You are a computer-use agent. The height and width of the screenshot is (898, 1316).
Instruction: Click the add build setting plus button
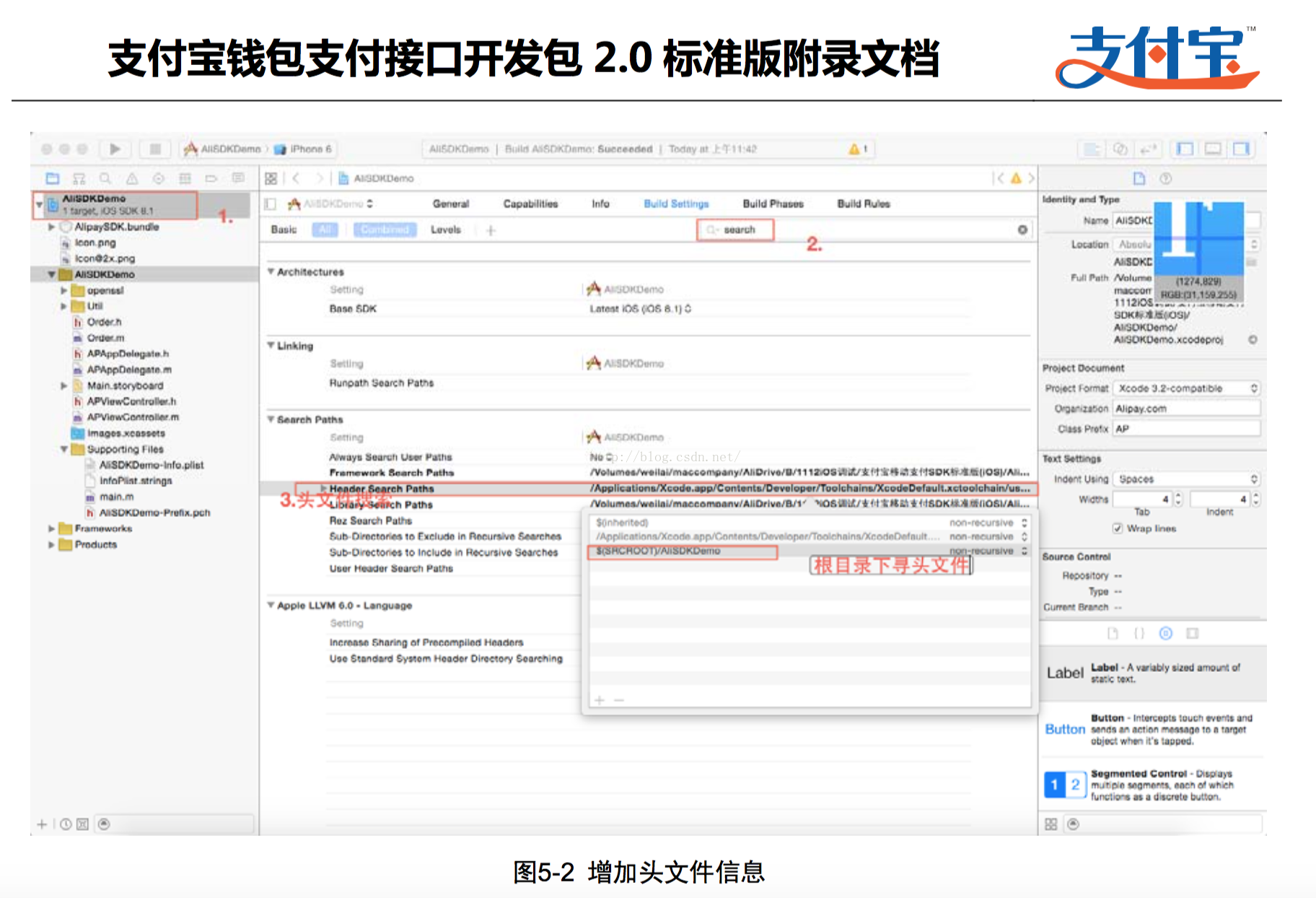point(491,230)
